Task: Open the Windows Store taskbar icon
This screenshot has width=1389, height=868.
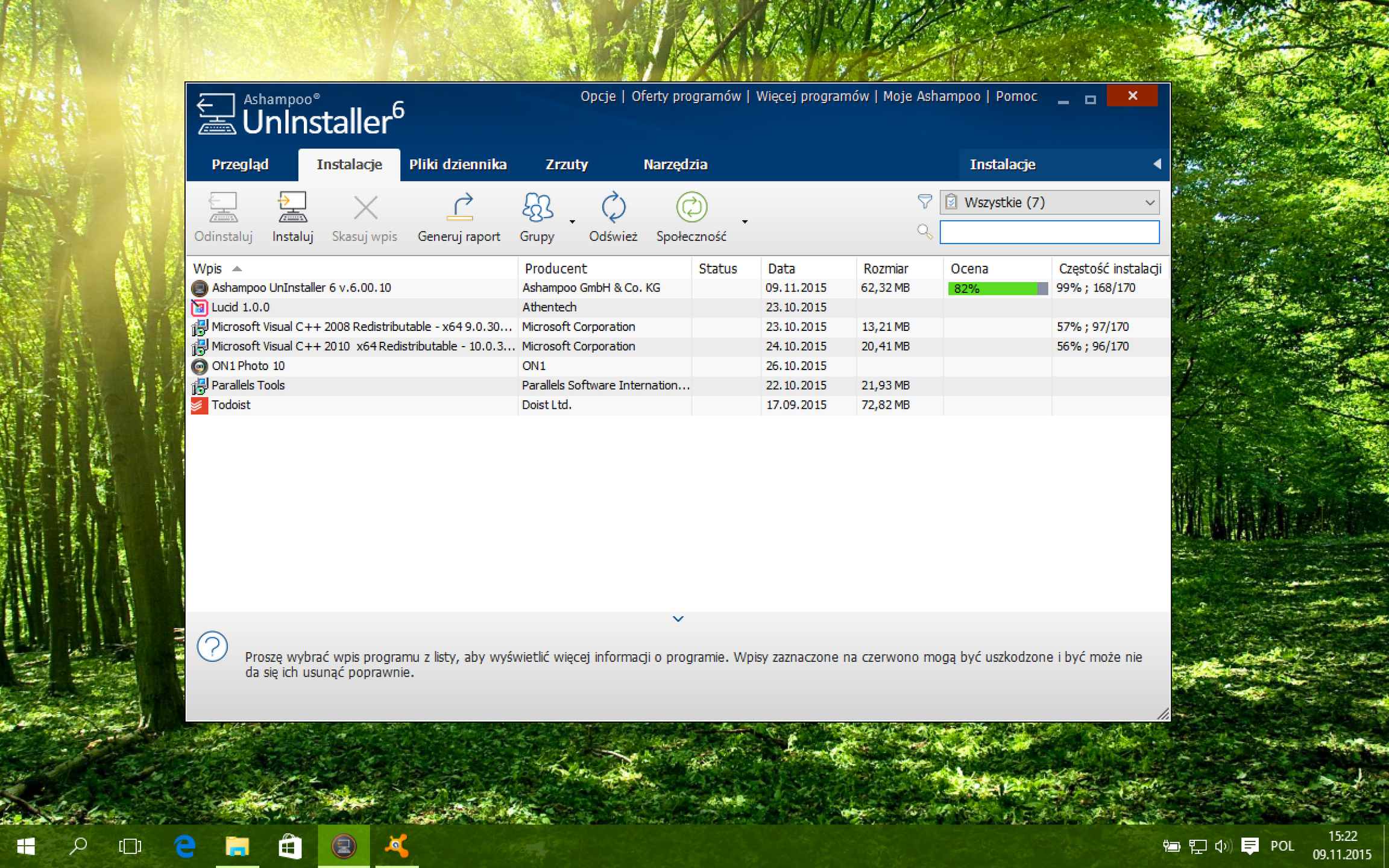Action: [289, 846]
